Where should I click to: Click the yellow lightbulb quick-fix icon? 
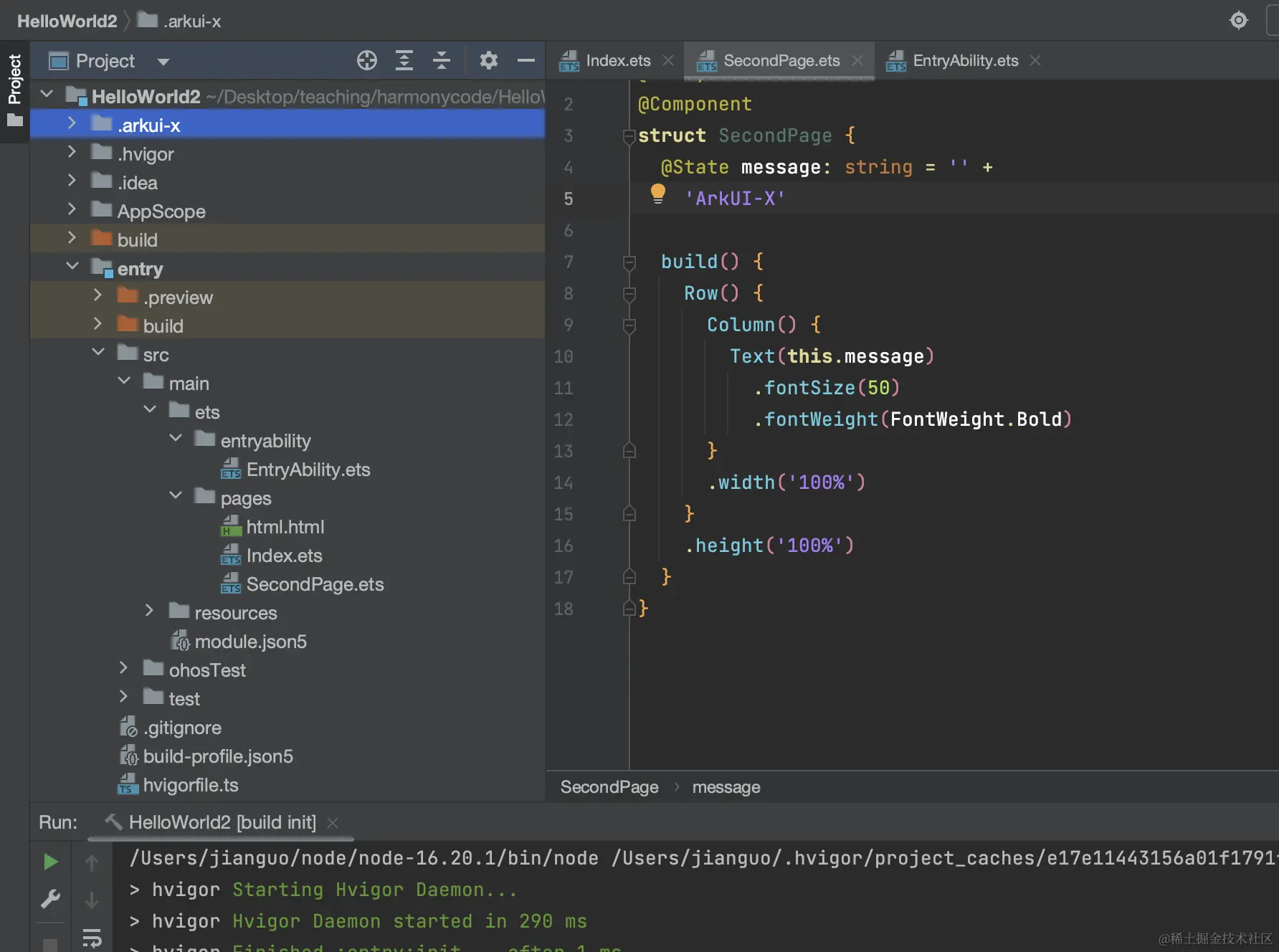[x=657, y=194]
